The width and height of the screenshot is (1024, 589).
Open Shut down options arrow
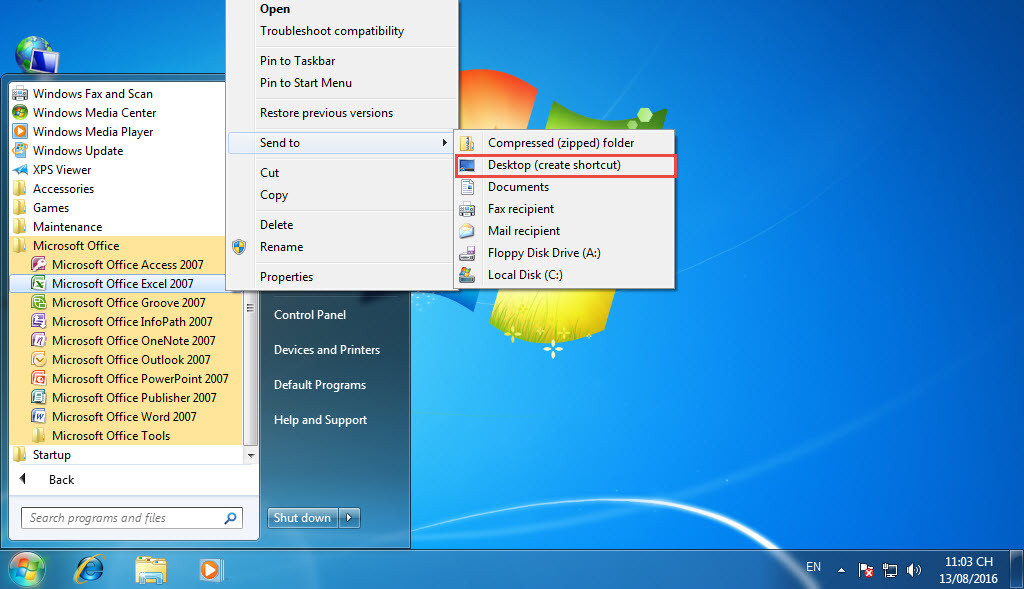click(x=349, y=518)
